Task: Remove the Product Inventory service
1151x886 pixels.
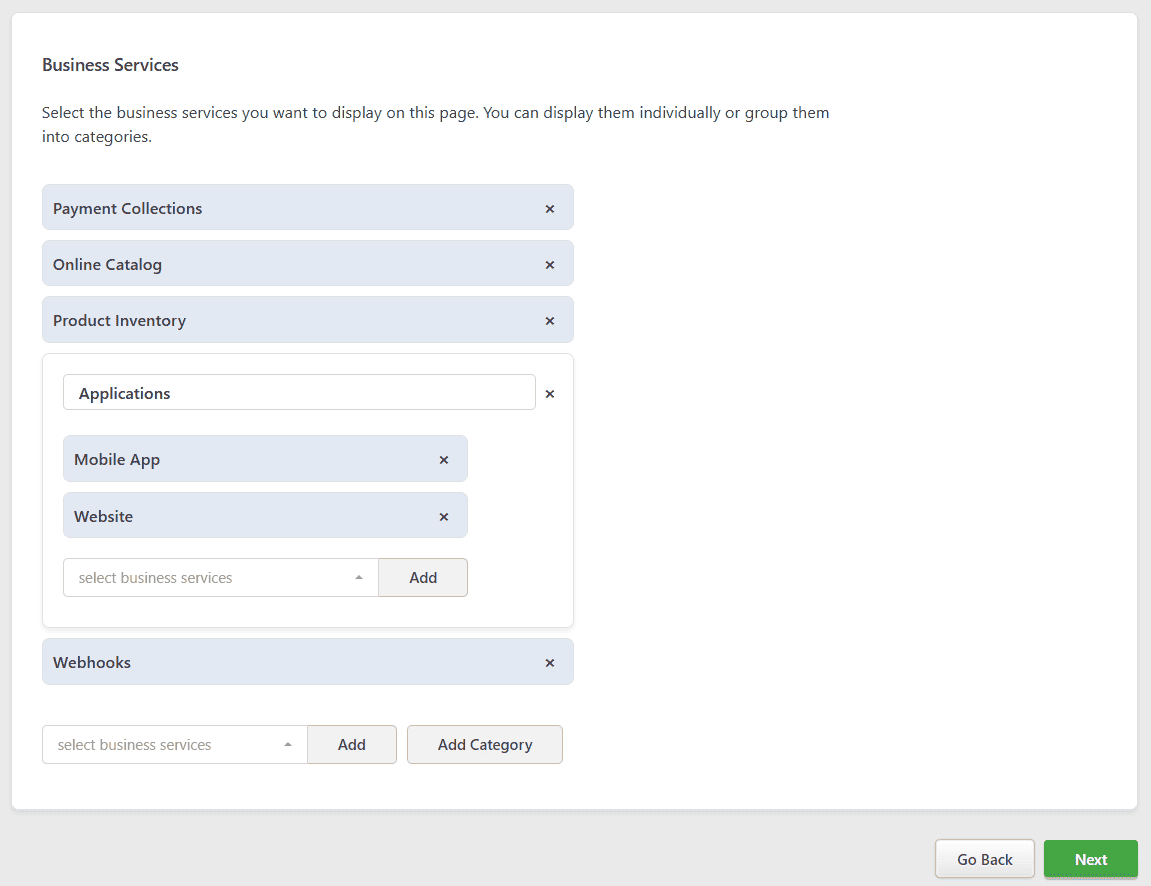Action: [549, 321]
